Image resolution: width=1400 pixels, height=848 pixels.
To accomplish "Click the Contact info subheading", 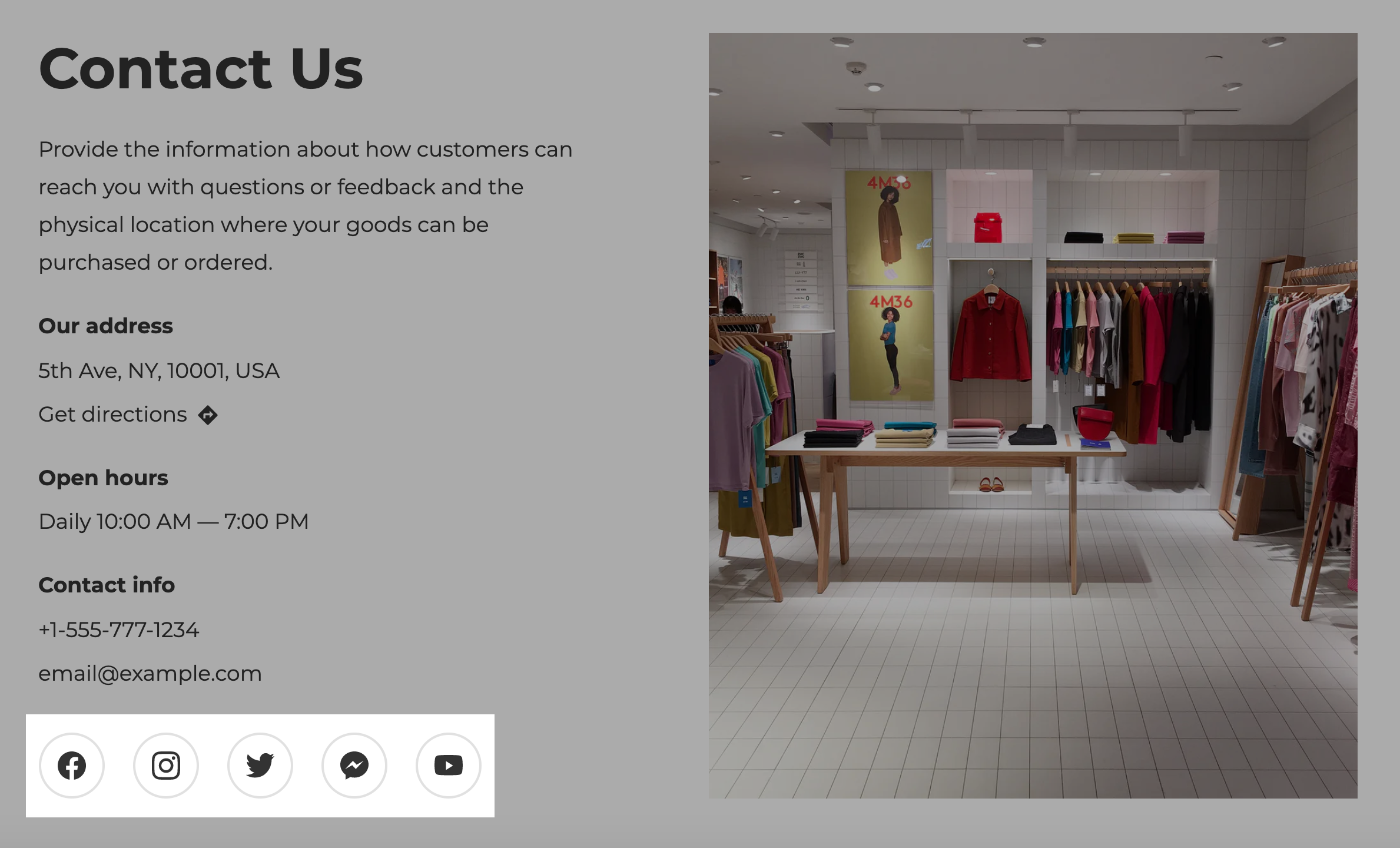I will (107, 585).
